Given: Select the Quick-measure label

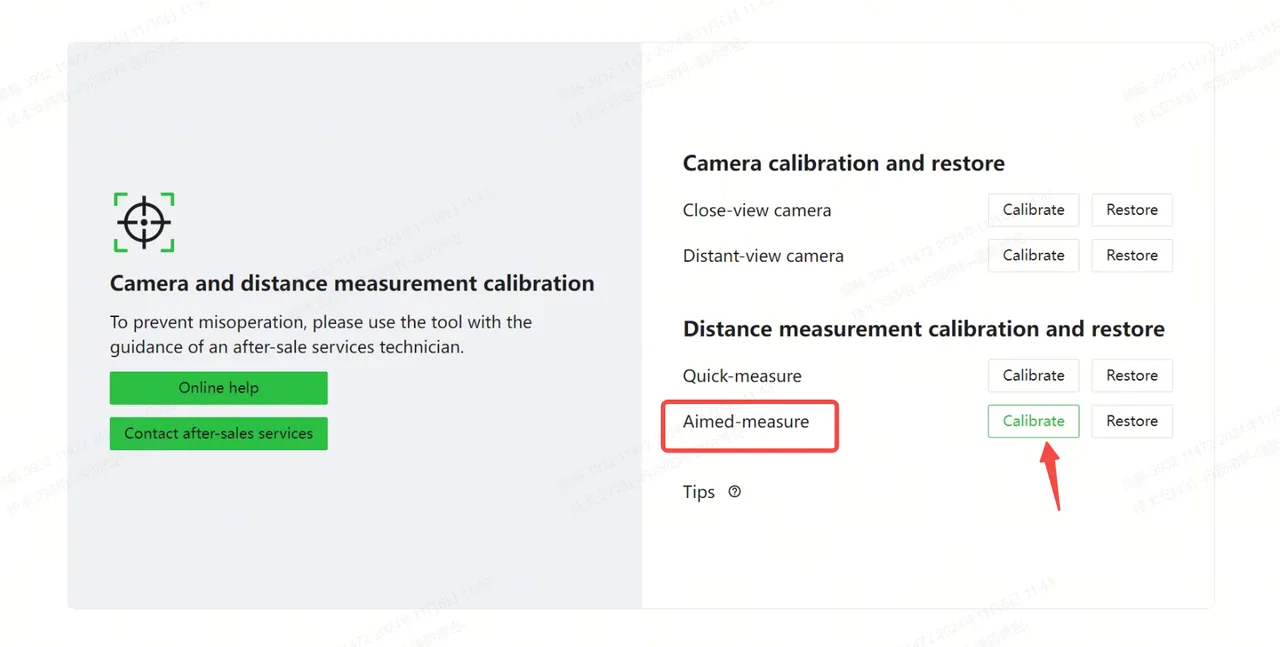Looking at the screenshot, I should 742,376.
